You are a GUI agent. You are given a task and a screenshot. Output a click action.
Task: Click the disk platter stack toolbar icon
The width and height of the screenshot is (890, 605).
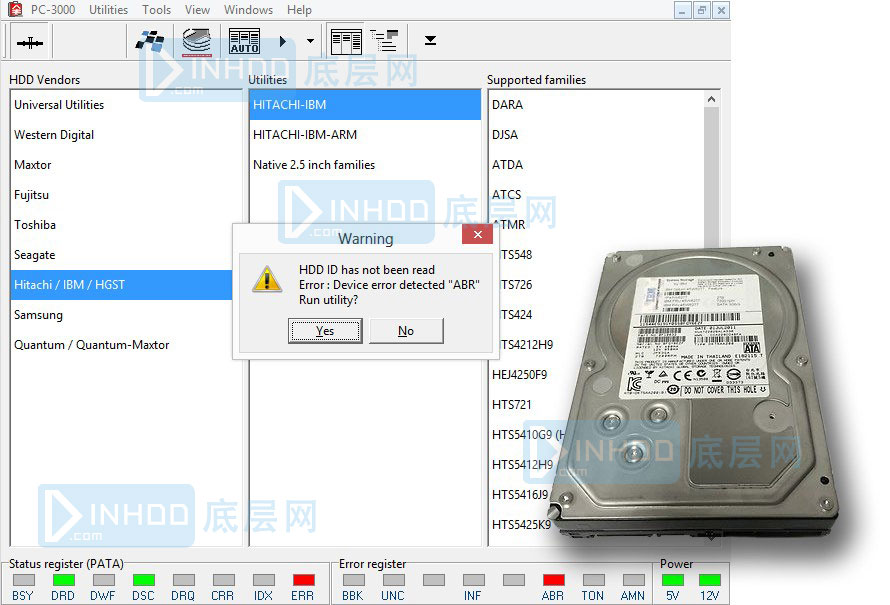click(197, 42)
